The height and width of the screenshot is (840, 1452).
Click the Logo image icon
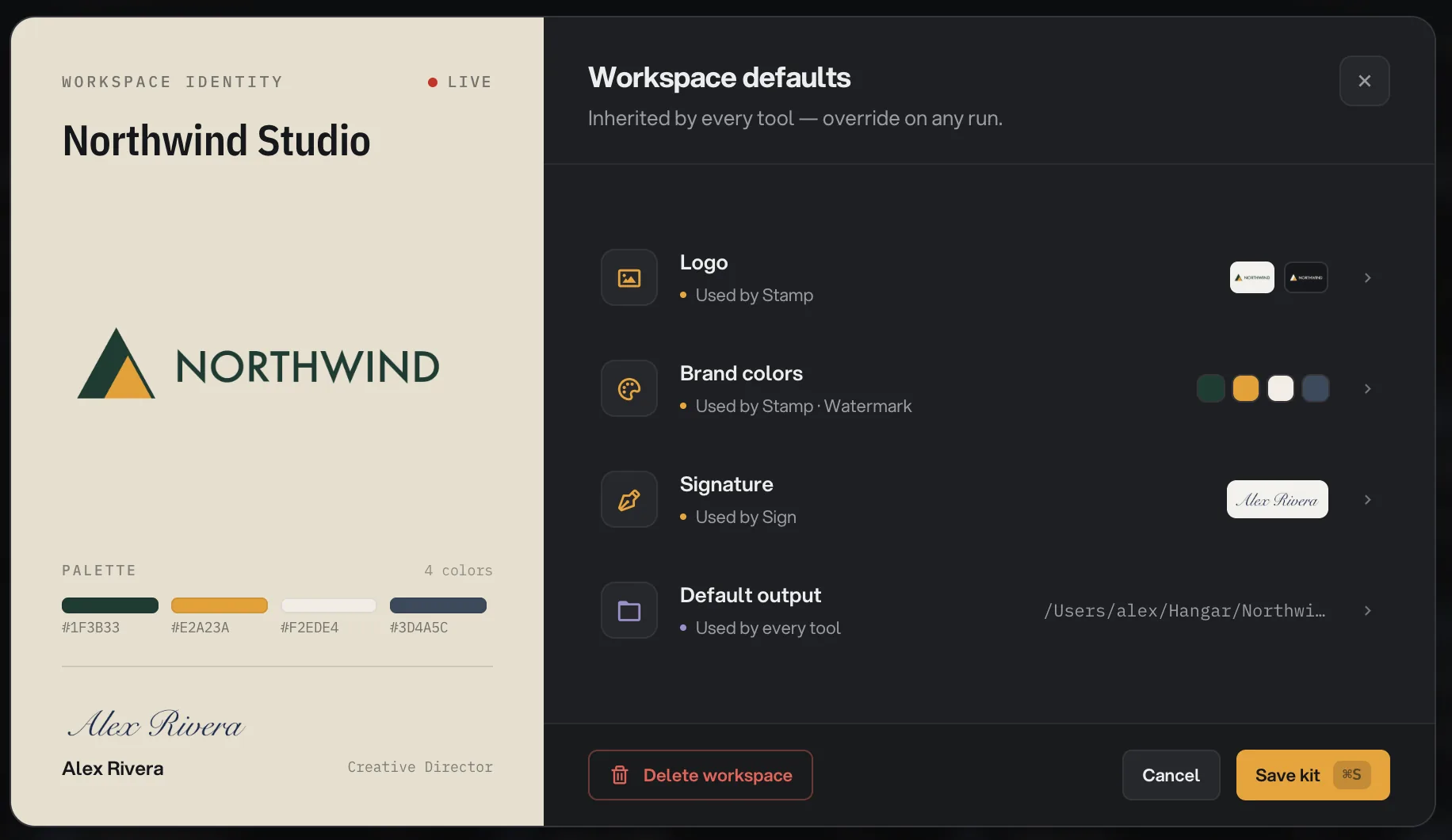629,277
